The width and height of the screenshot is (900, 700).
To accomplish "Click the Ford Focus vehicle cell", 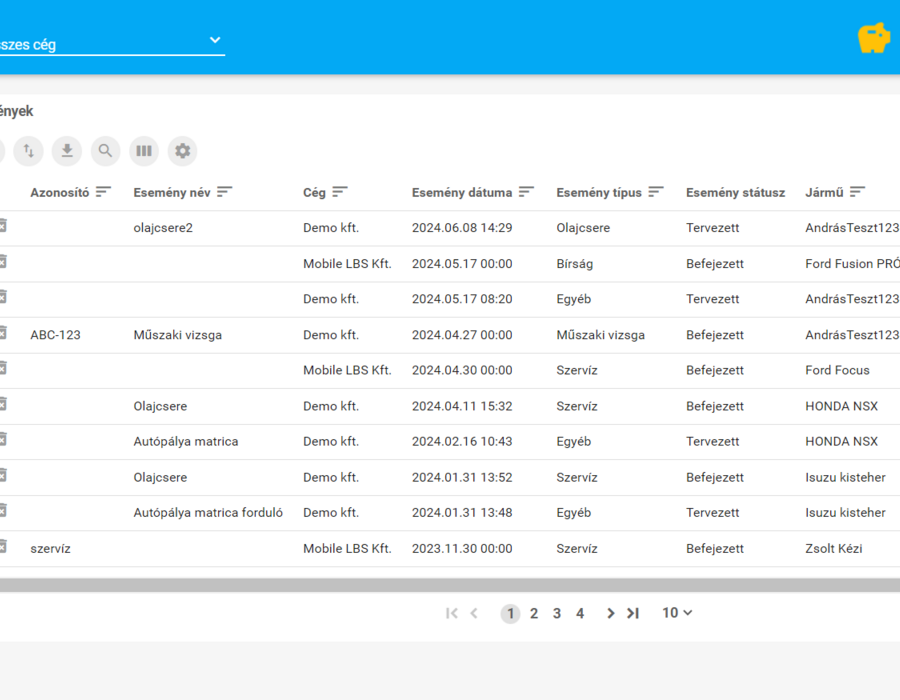I will 837,371.
